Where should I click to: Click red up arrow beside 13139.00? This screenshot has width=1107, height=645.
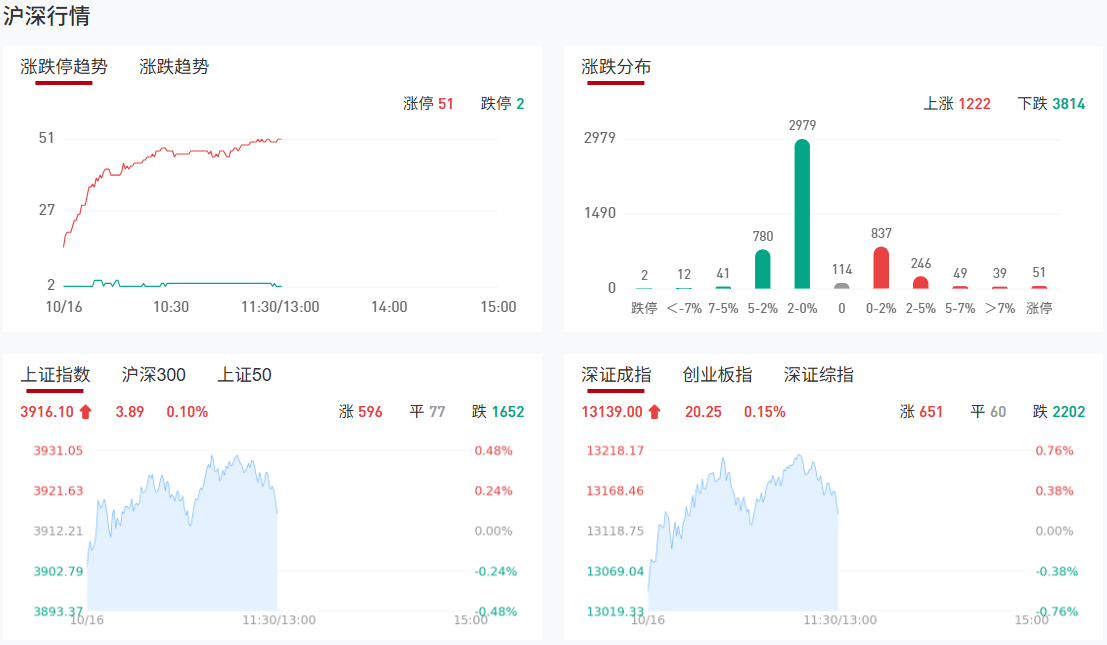(x=655, y=411)
